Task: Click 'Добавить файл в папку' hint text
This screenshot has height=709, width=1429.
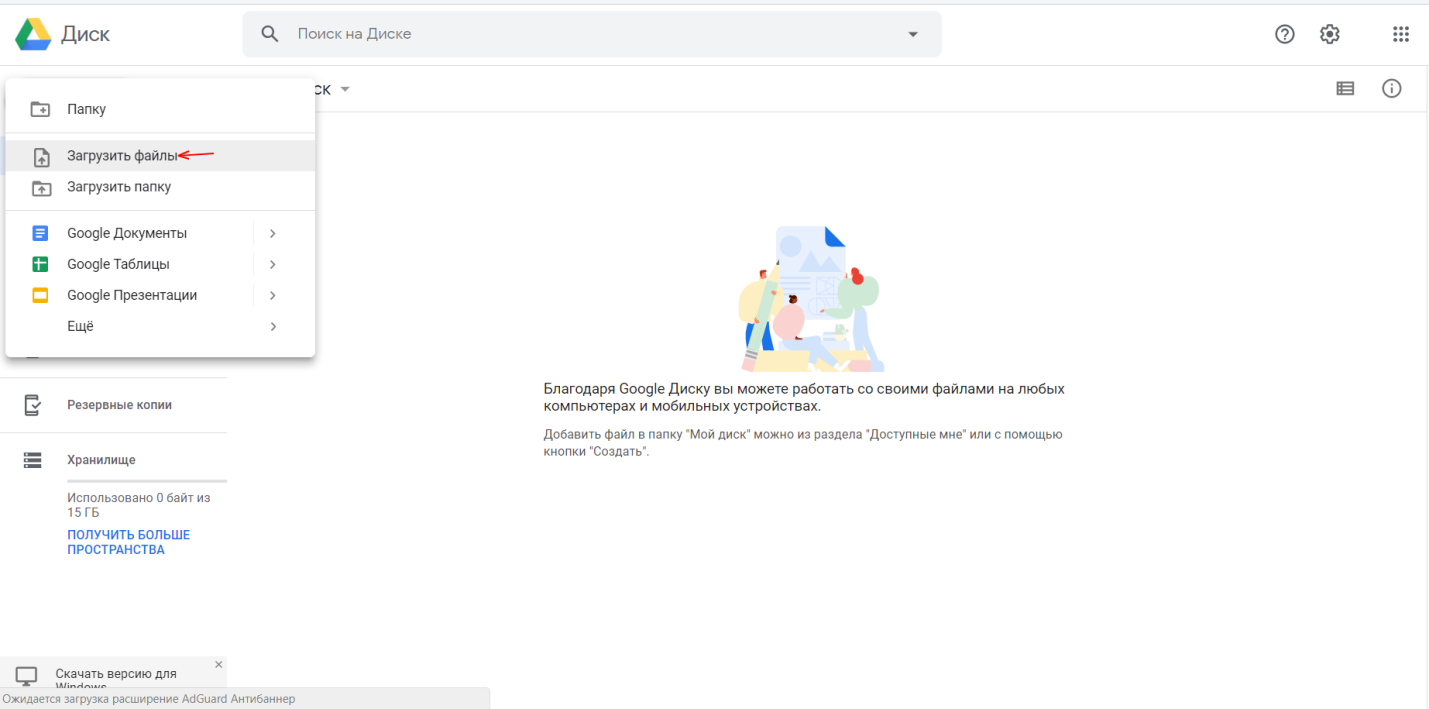Action: (x=803, y=443)
